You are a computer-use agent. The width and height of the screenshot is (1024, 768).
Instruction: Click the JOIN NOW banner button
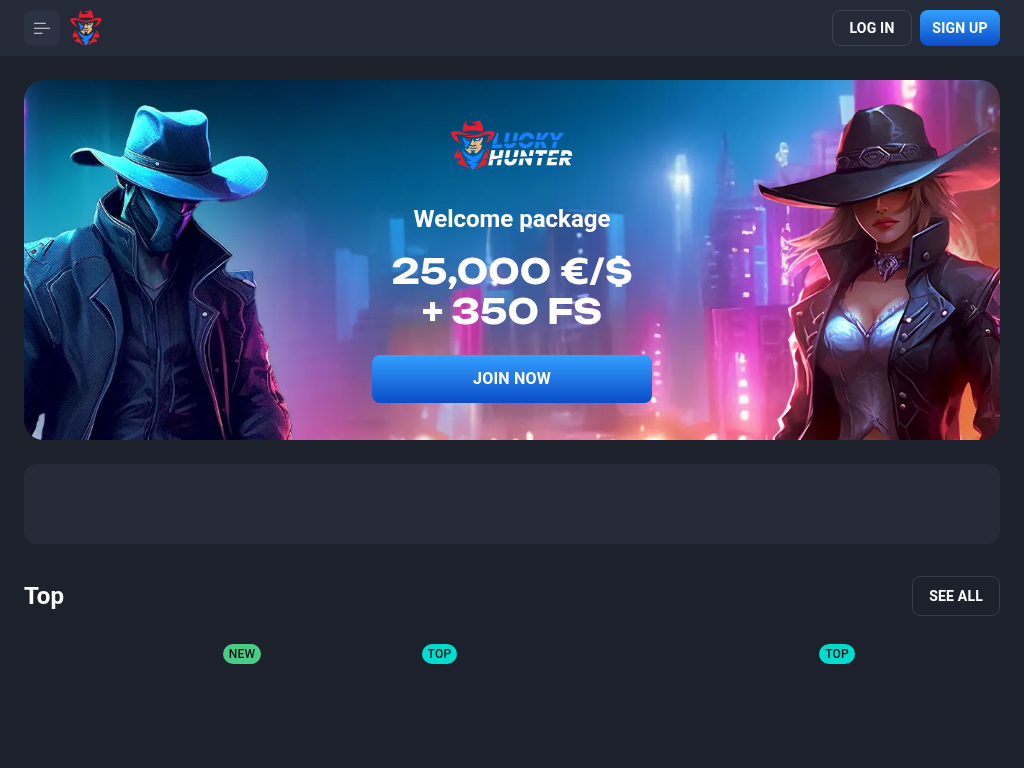511,379
